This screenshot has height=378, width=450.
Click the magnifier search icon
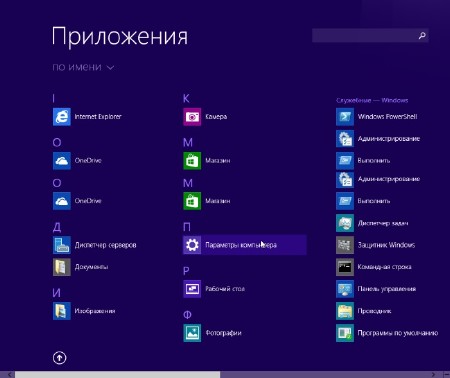click(422, 35)
